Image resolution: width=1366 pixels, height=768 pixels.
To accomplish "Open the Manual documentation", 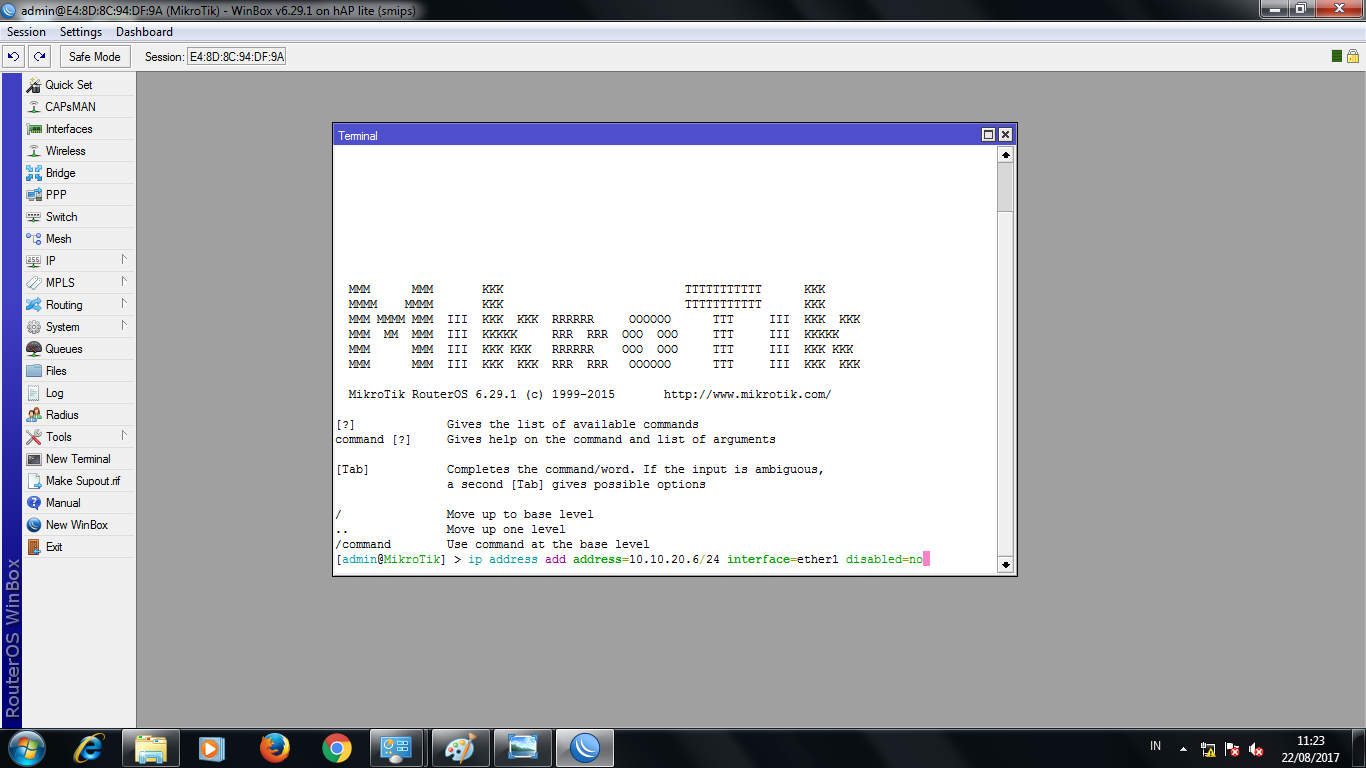I will tap(64, 502).
